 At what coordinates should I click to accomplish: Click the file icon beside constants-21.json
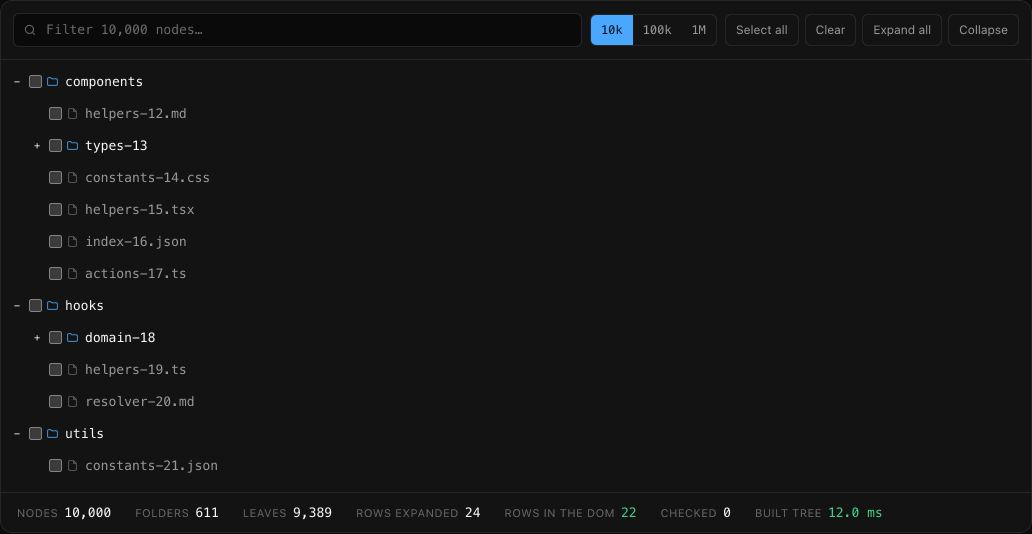pyautogui.click(x=72, y=466)
